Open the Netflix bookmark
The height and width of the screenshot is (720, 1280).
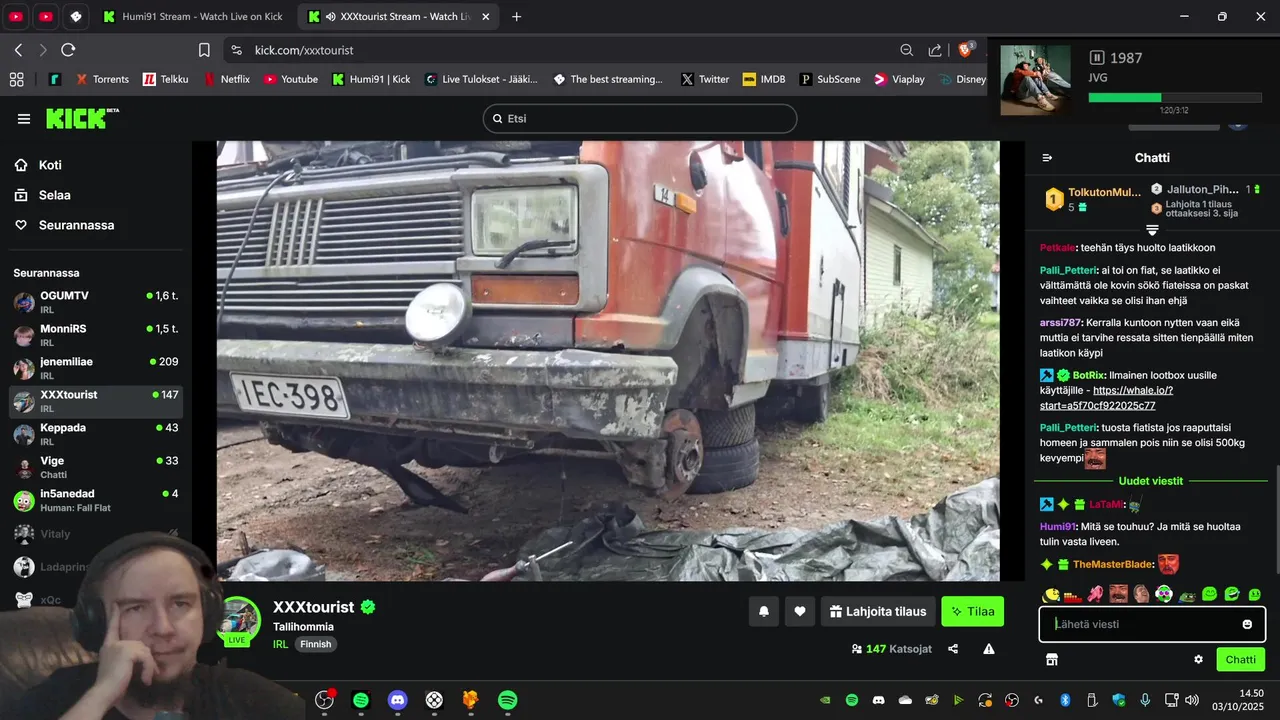pyautogui.click(x=227, y=79)
